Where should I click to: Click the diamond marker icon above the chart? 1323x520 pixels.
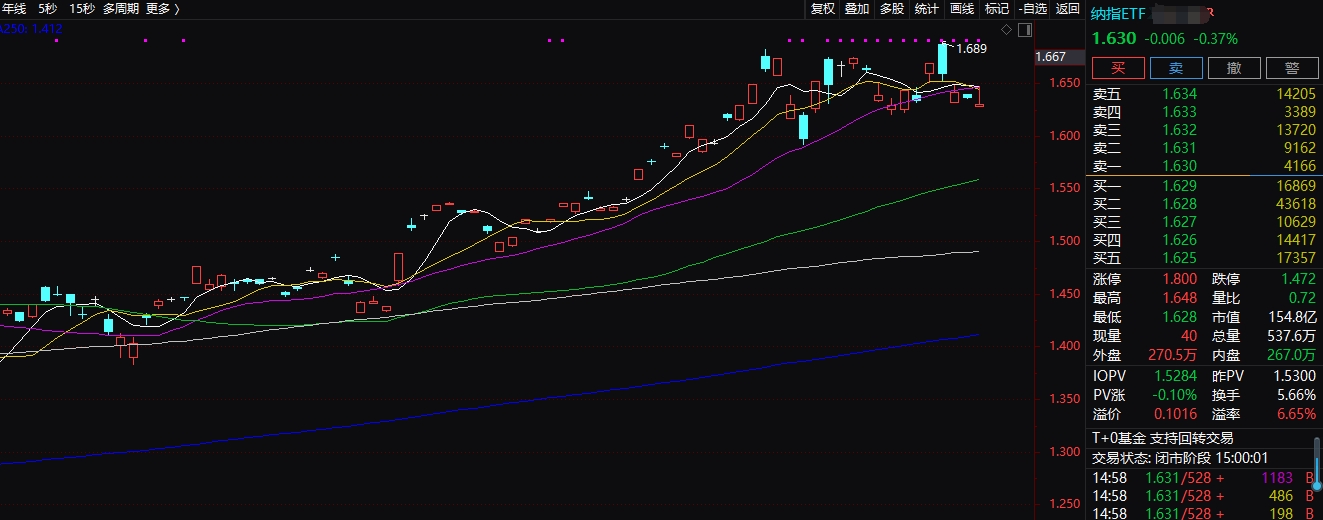(1006, 29)
